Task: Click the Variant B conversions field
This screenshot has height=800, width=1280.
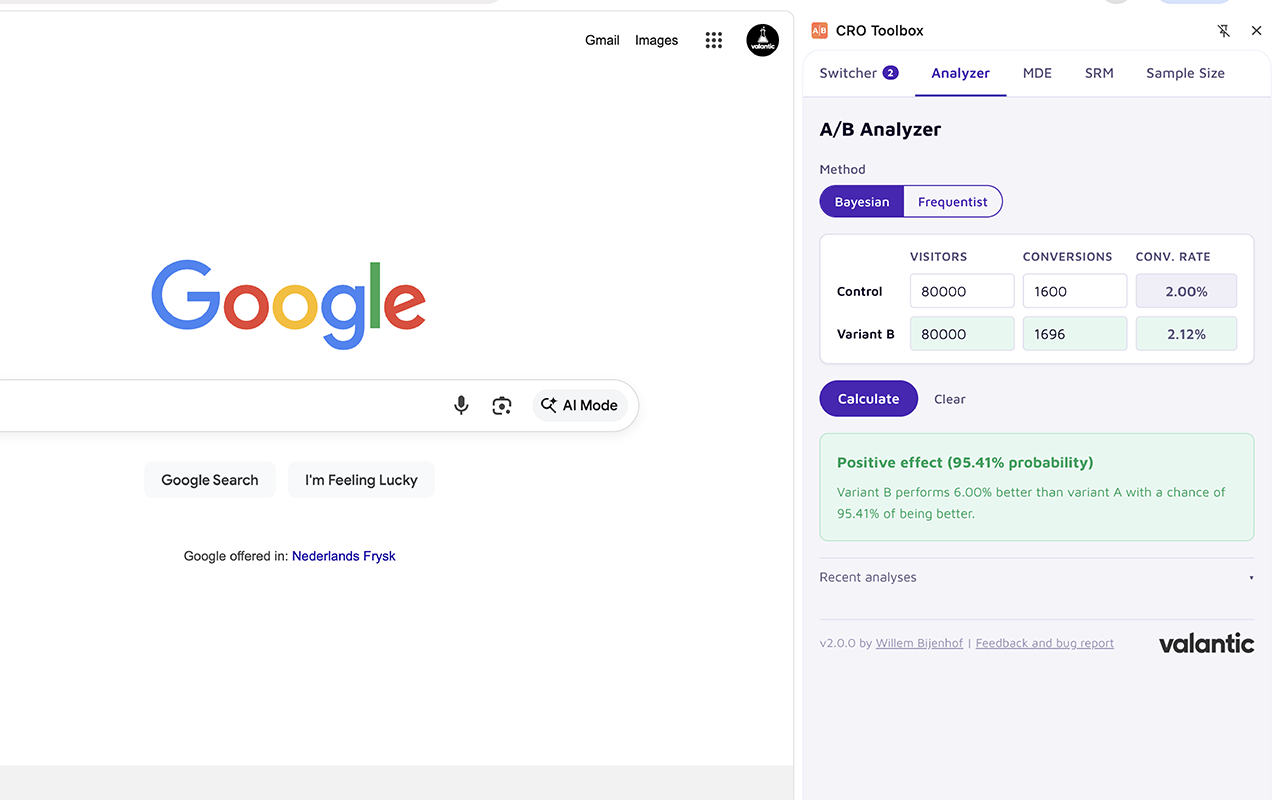Action: pyautogui.click(x=1075, y=334)
